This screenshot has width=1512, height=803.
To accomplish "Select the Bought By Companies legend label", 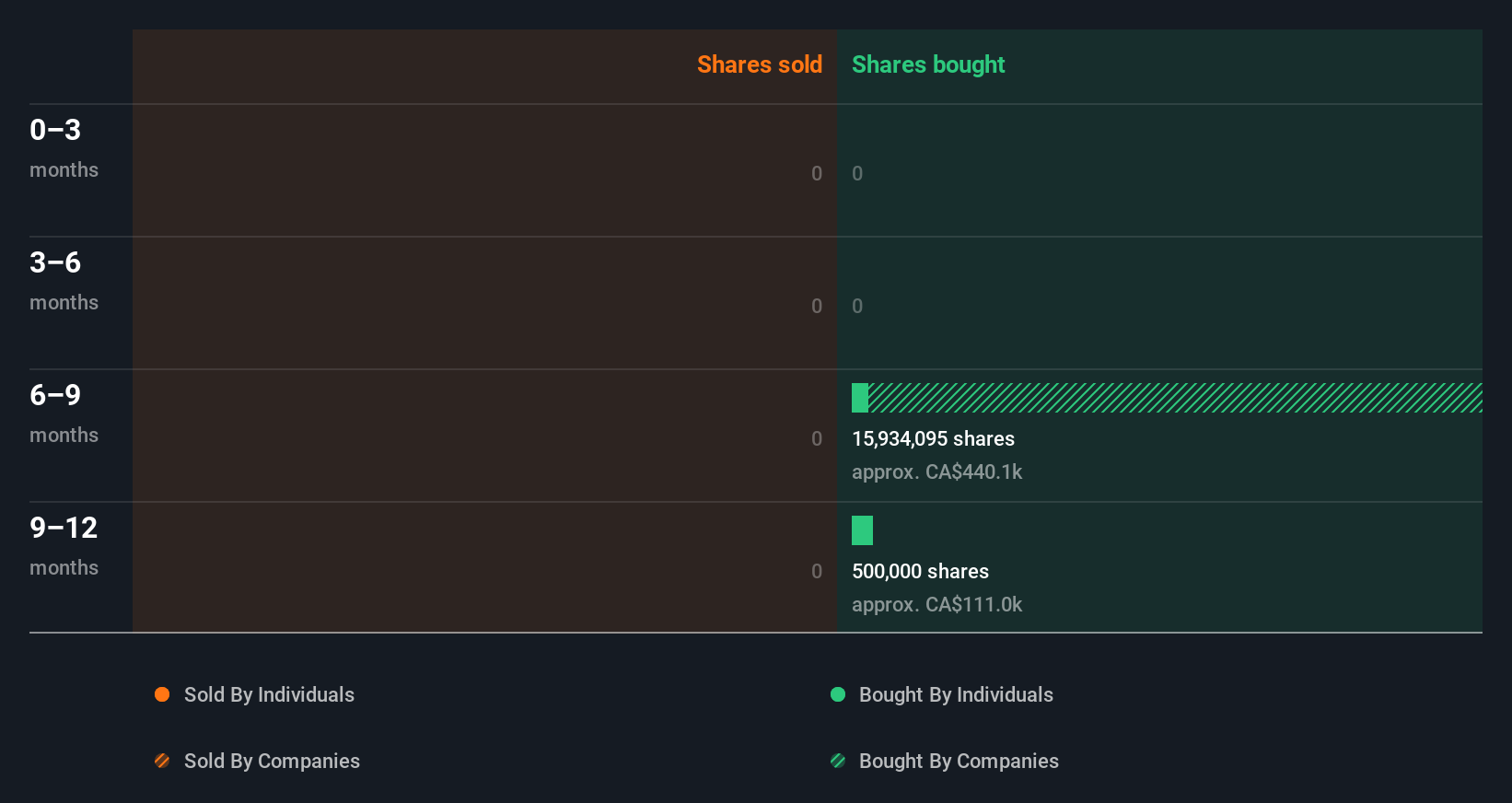I will coord(959,761).
